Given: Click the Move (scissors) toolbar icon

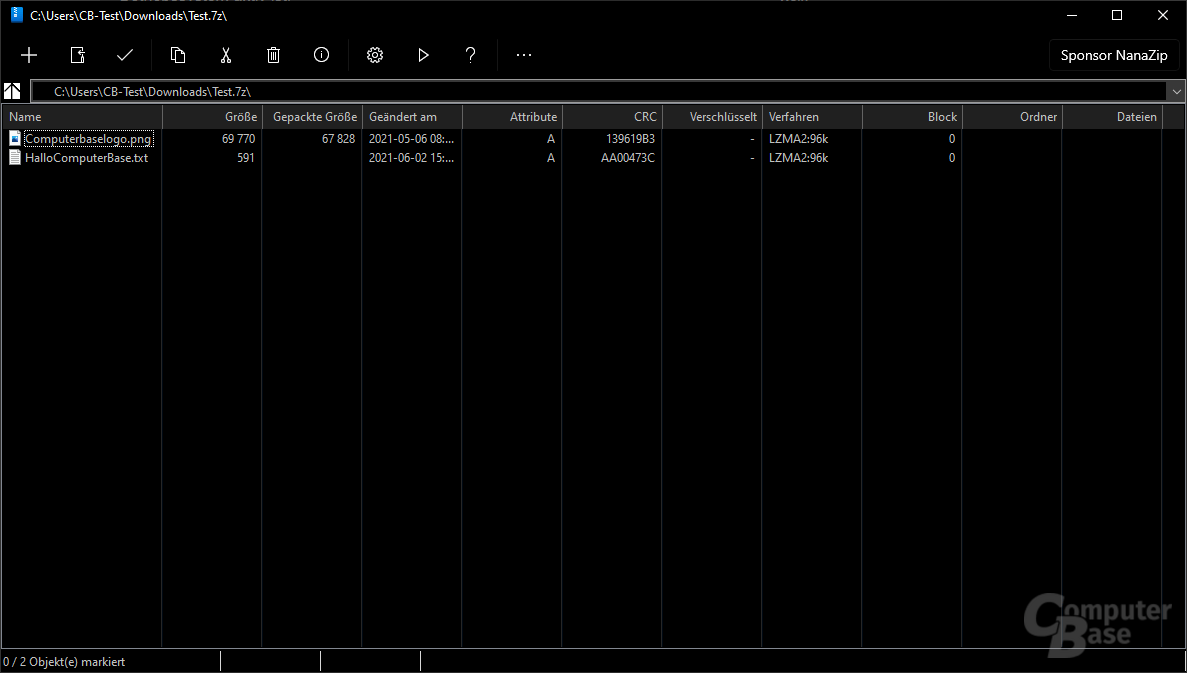Looking at the screenshot, I should coord(226,55).
